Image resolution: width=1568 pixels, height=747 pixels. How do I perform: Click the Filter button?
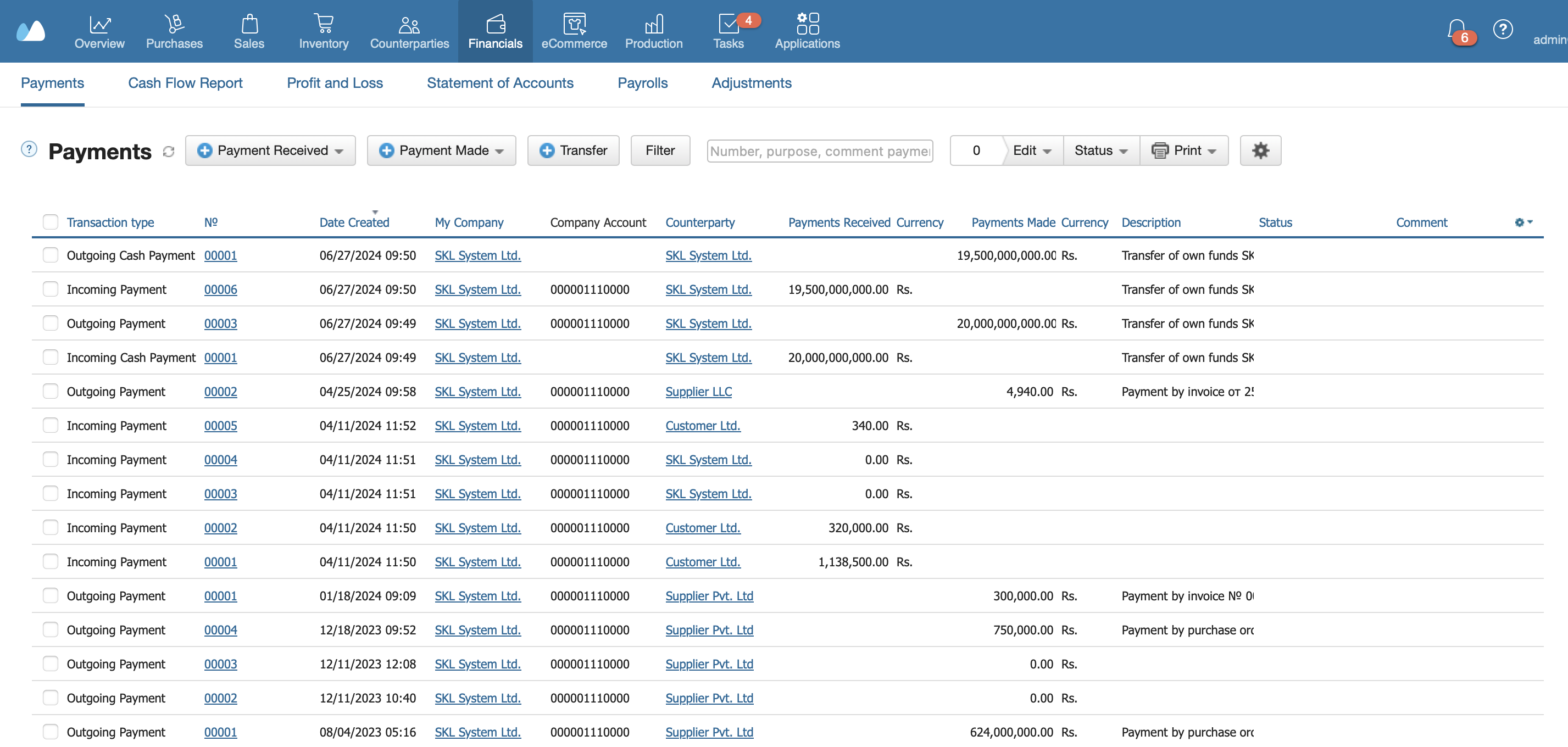(660, 150)
